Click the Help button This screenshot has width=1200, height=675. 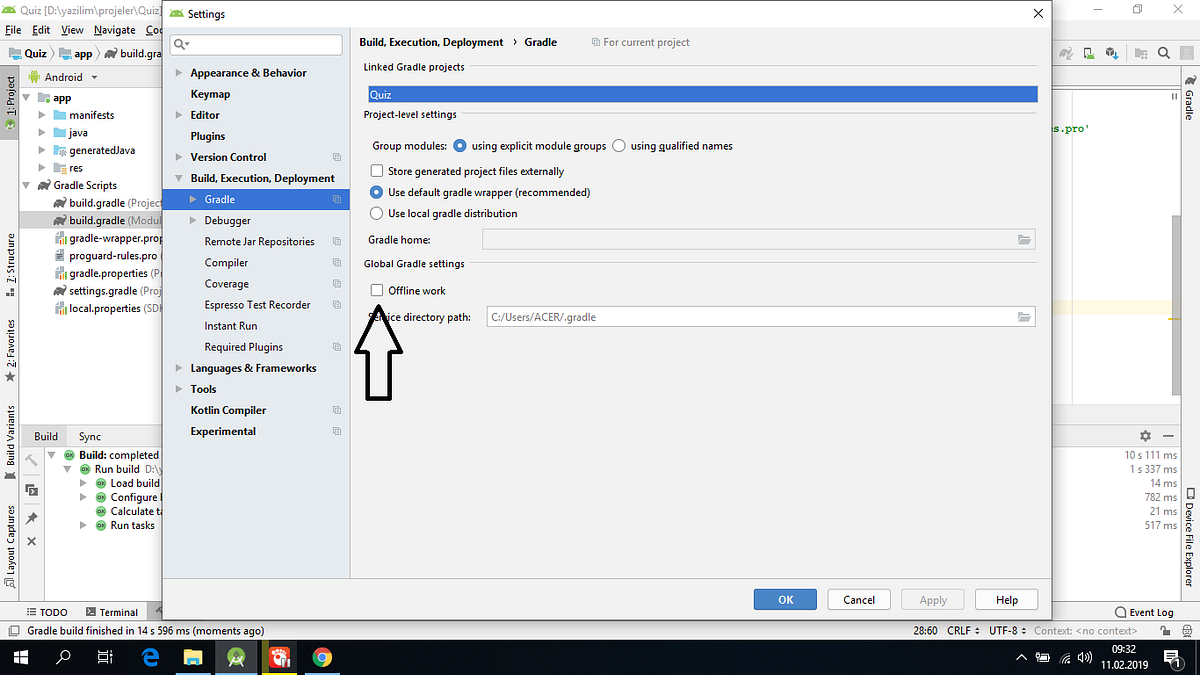[1006, 599]
